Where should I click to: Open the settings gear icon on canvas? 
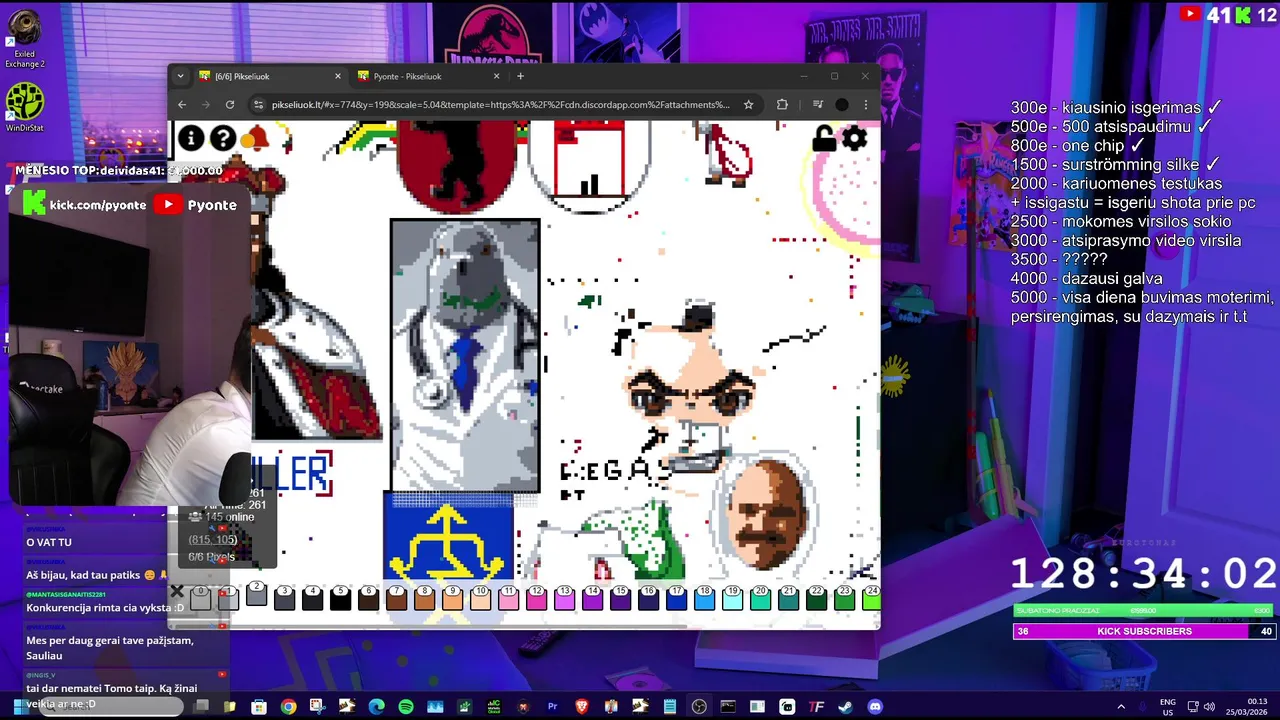855,139
